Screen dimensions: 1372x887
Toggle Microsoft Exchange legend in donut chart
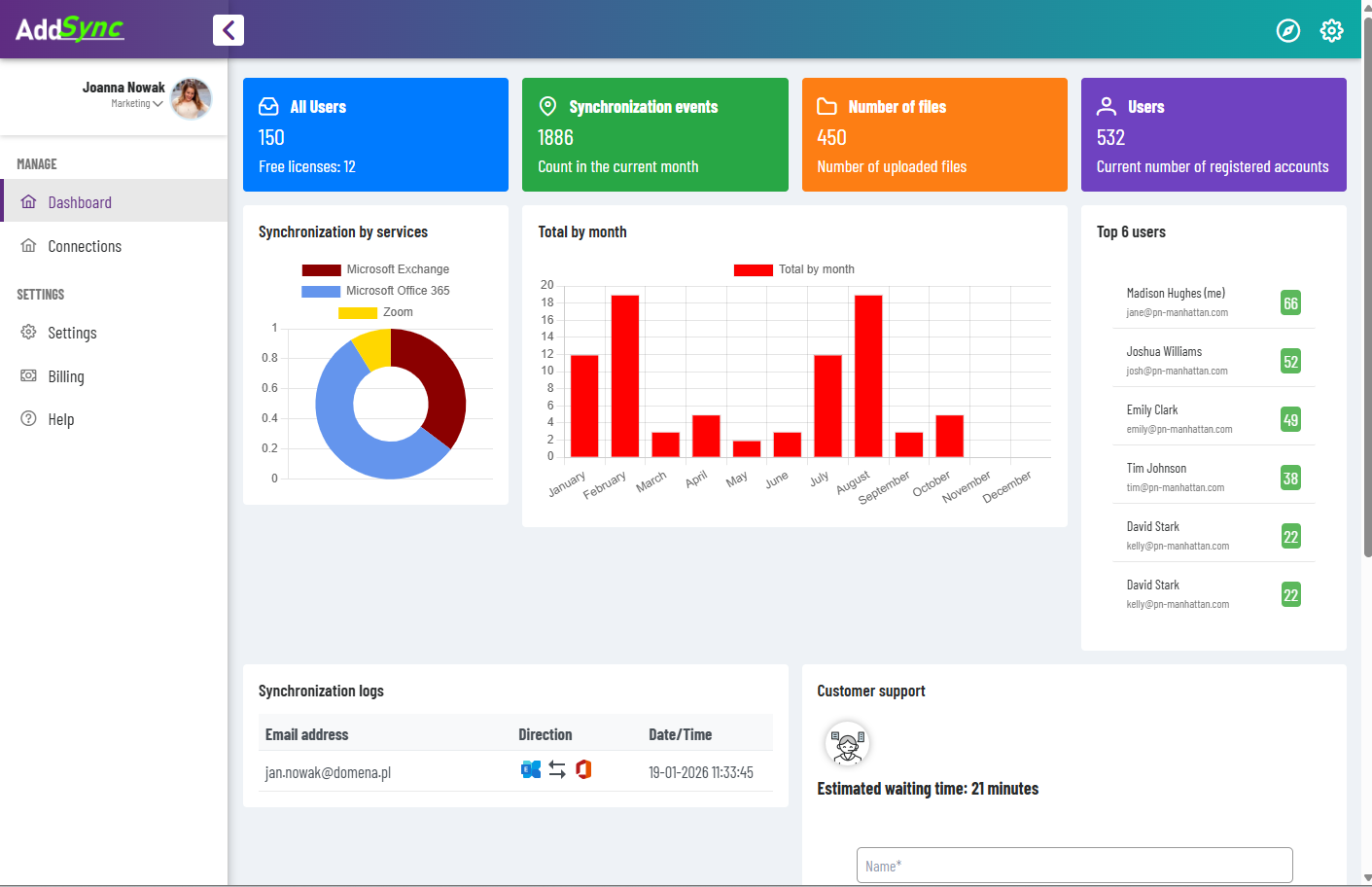pos(375,269)
